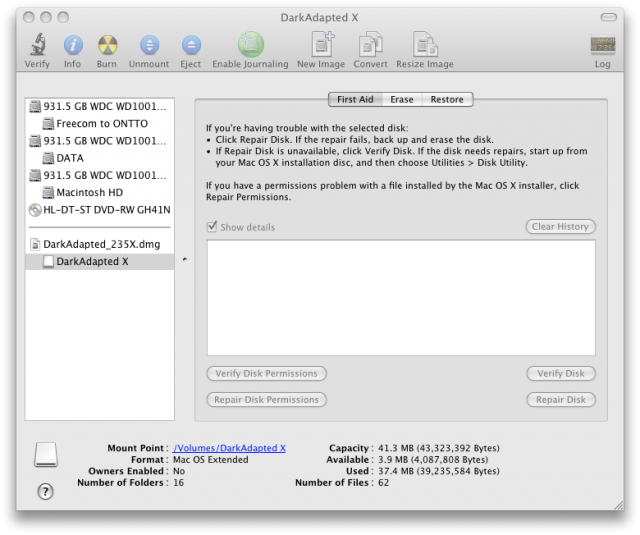640x535 pixels.
Task: Click Verify Disk Permissions button
Action: tap(267, 373)
